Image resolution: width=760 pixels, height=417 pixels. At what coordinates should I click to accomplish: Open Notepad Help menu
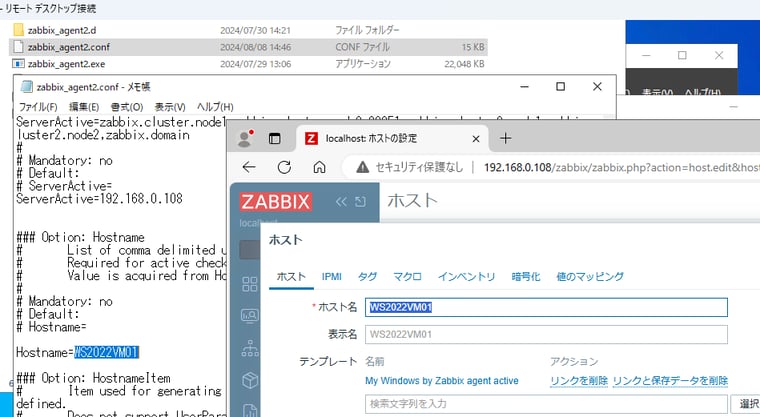[215, 107]
